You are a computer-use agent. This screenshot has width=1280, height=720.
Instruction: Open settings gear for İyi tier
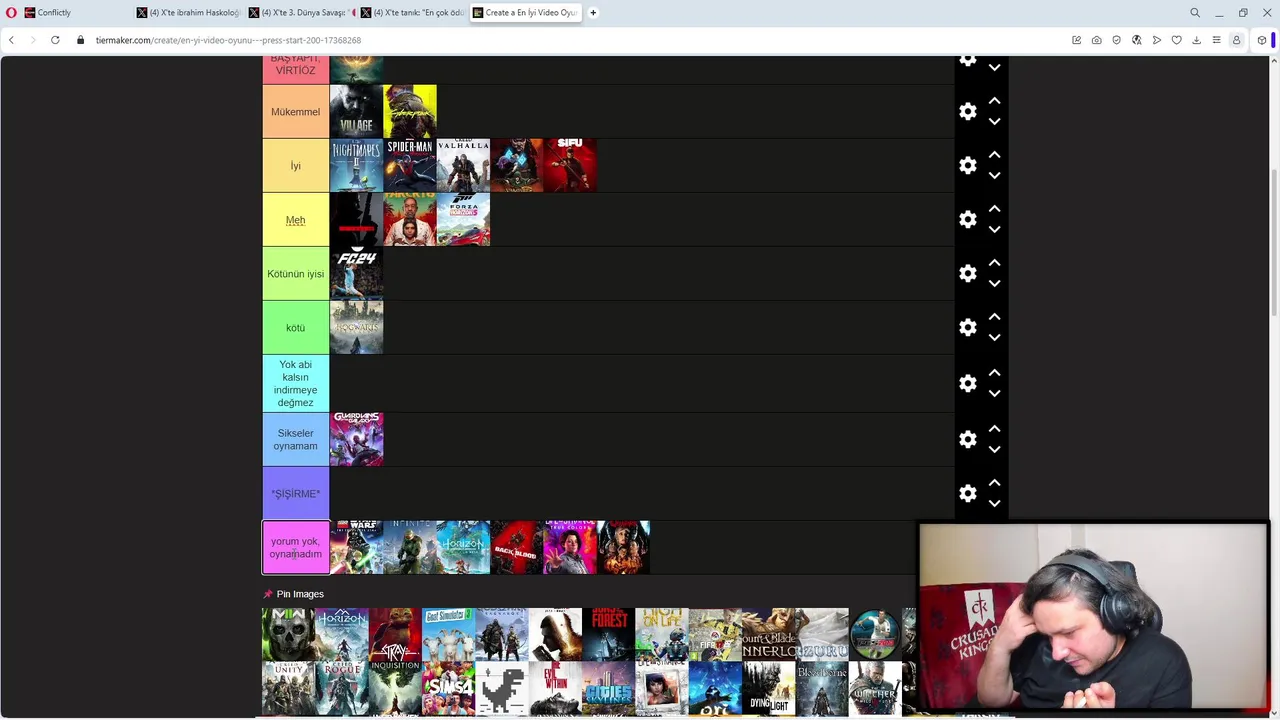click(967, 165)
